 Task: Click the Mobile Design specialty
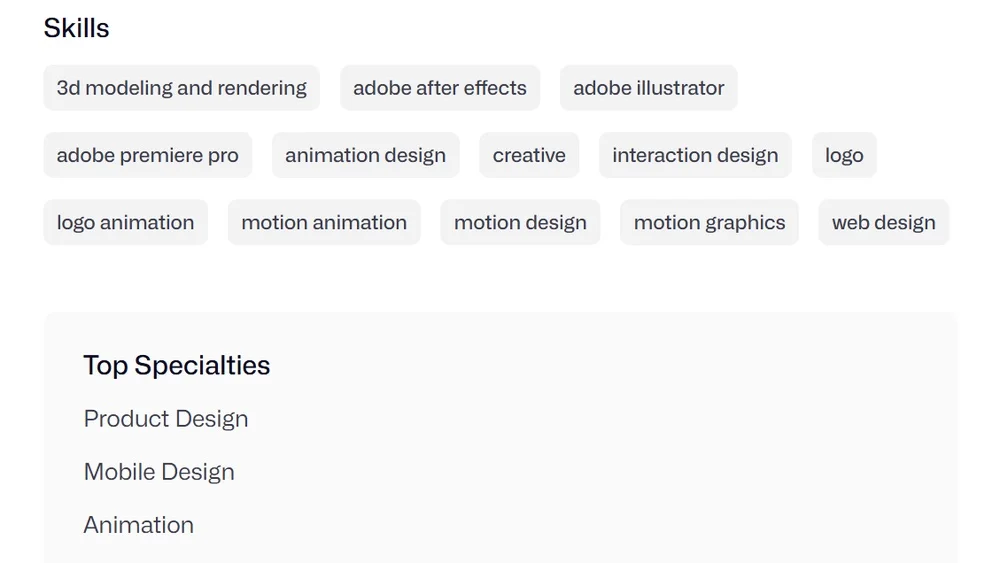[x=159, y=472]
